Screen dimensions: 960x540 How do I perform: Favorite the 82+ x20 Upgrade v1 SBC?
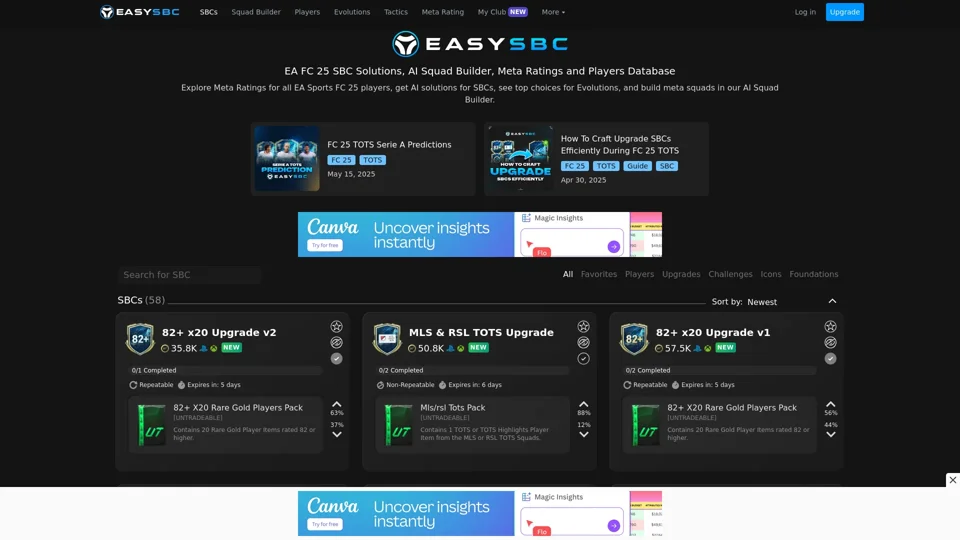pyautogui.click(x=830, y=326)
